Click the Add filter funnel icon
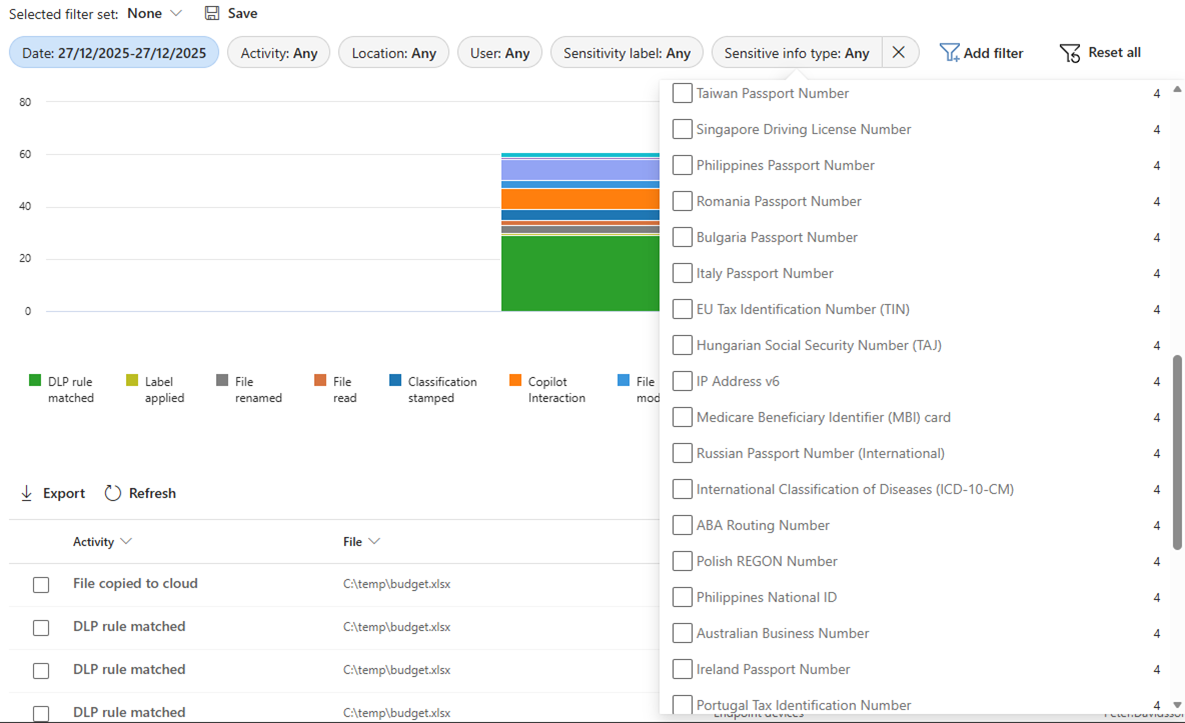 coord(949,52)
